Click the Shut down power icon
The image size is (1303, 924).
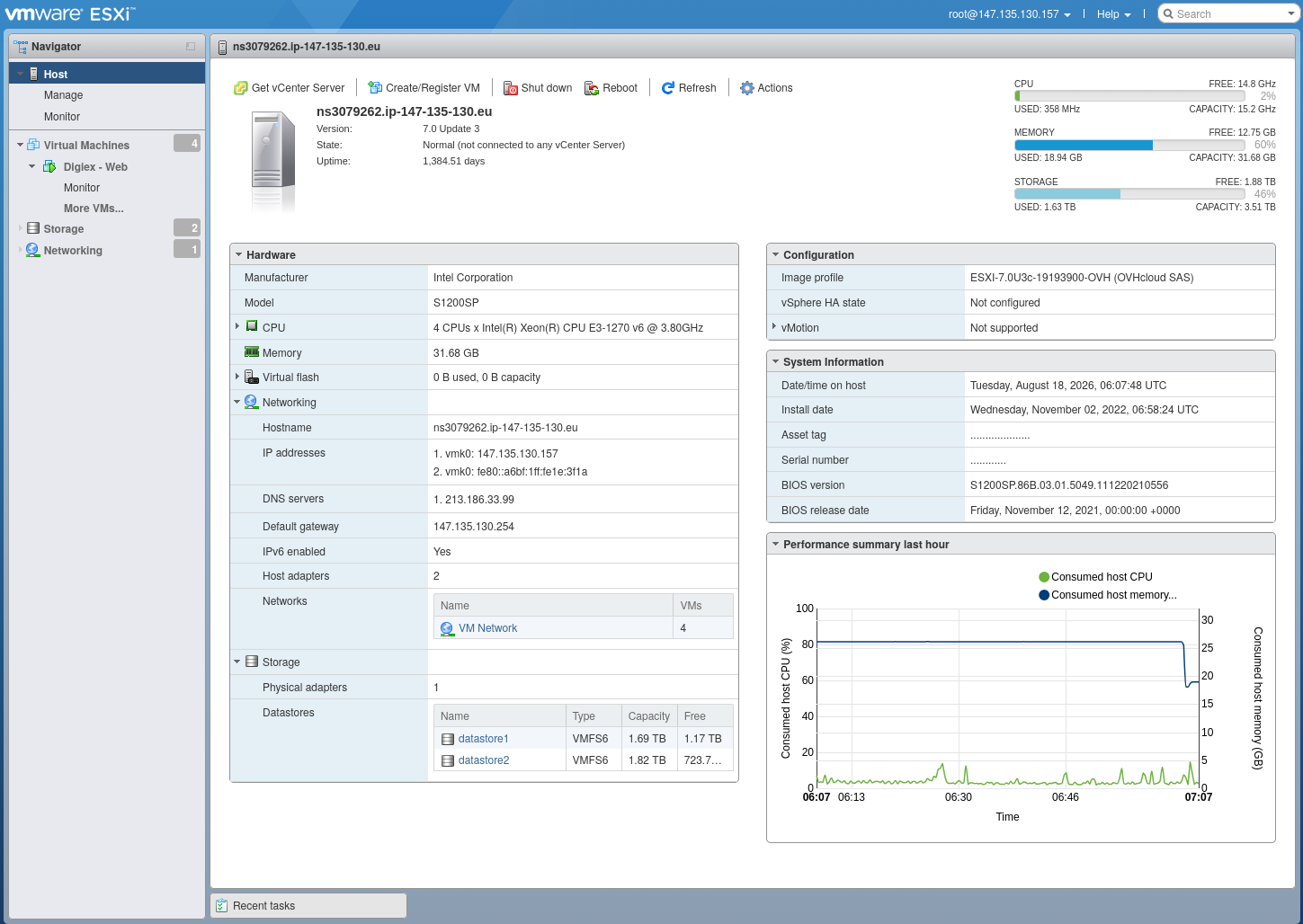[510, 88]
